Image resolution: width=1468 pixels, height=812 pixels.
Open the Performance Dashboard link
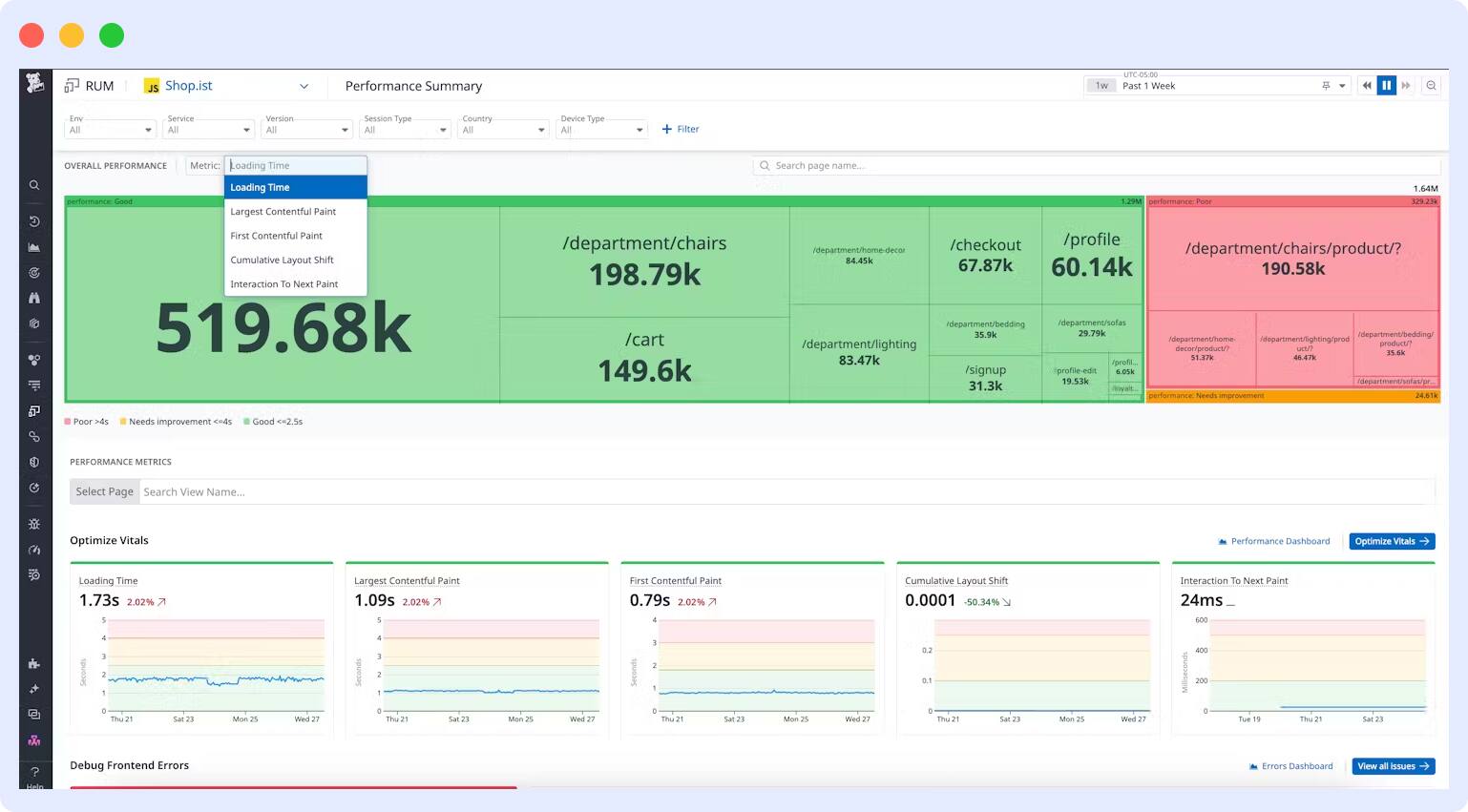pyautogui.click(x=1274, y=541)
